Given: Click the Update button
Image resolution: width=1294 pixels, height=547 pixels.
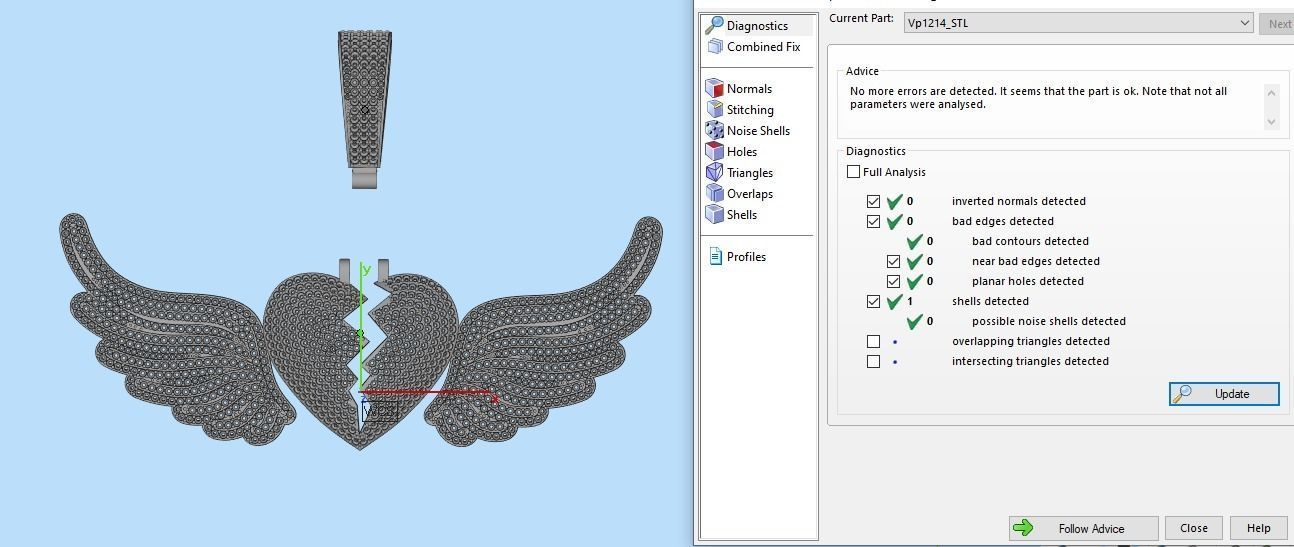Looking at the screenshot, I should [x=1224, y=393].
